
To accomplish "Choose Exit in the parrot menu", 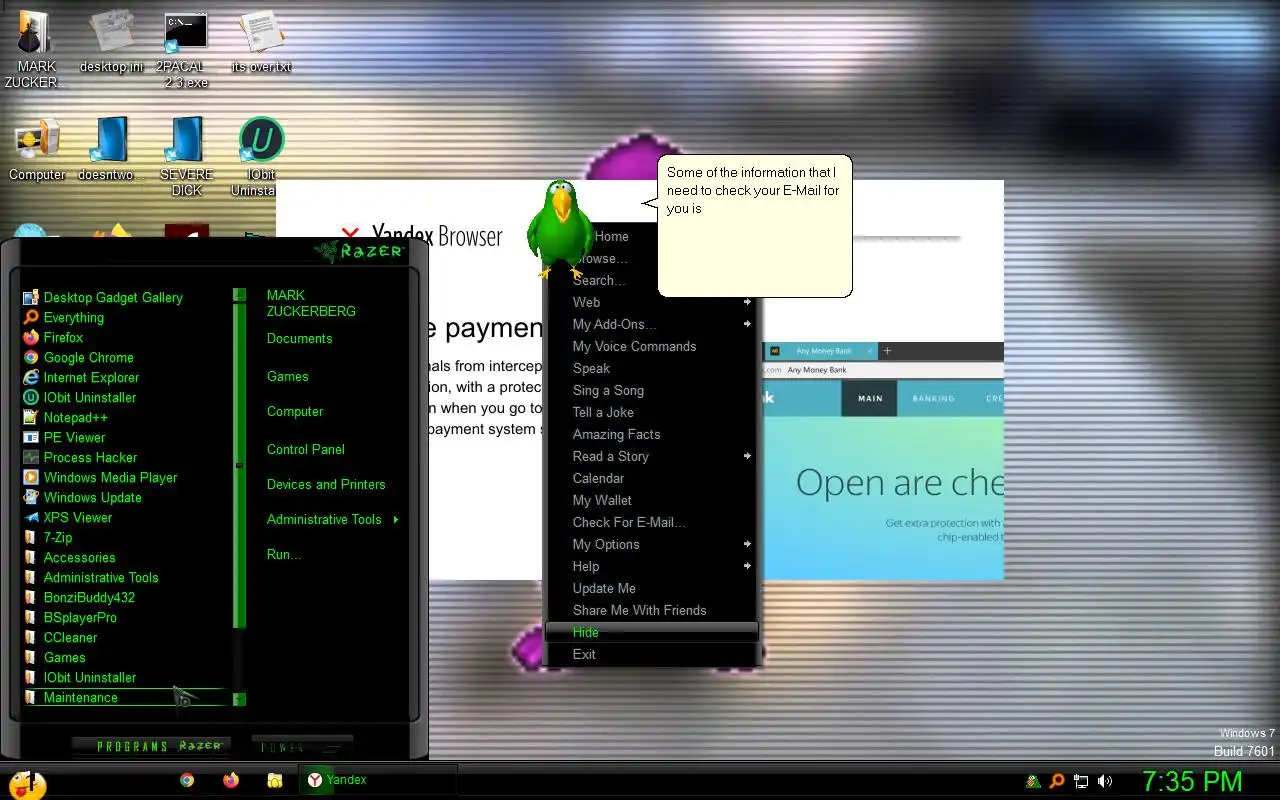I will pyautogui.click(x=651, y=654).
